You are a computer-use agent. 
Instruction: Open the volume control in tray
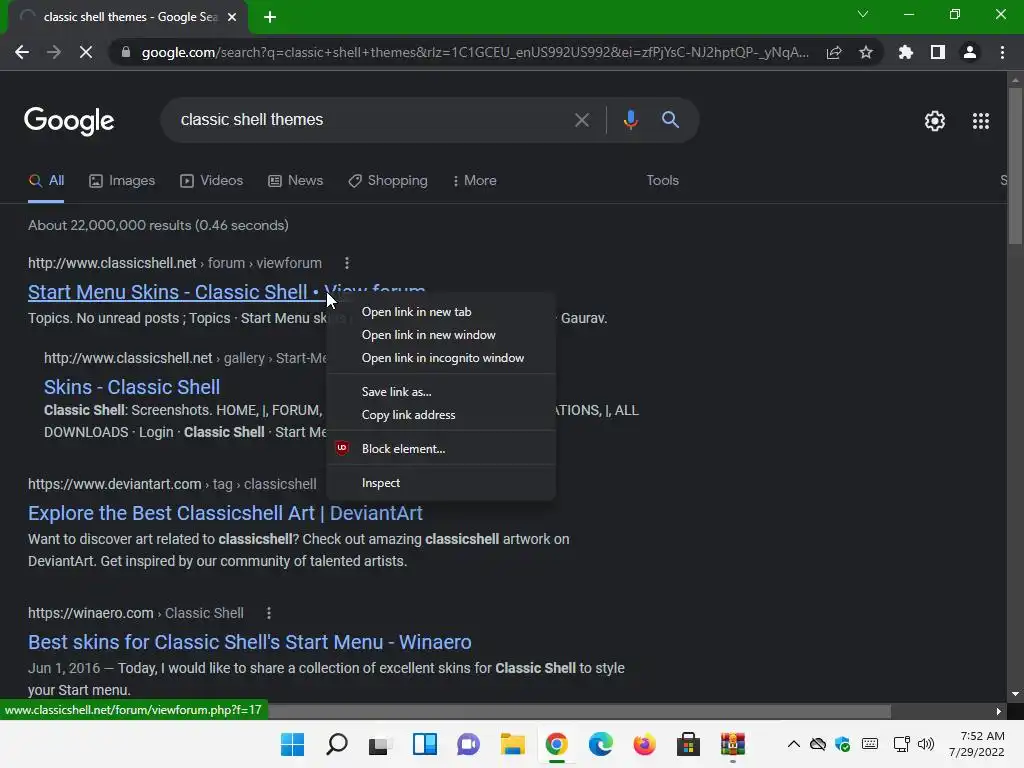tap(926, 744)
